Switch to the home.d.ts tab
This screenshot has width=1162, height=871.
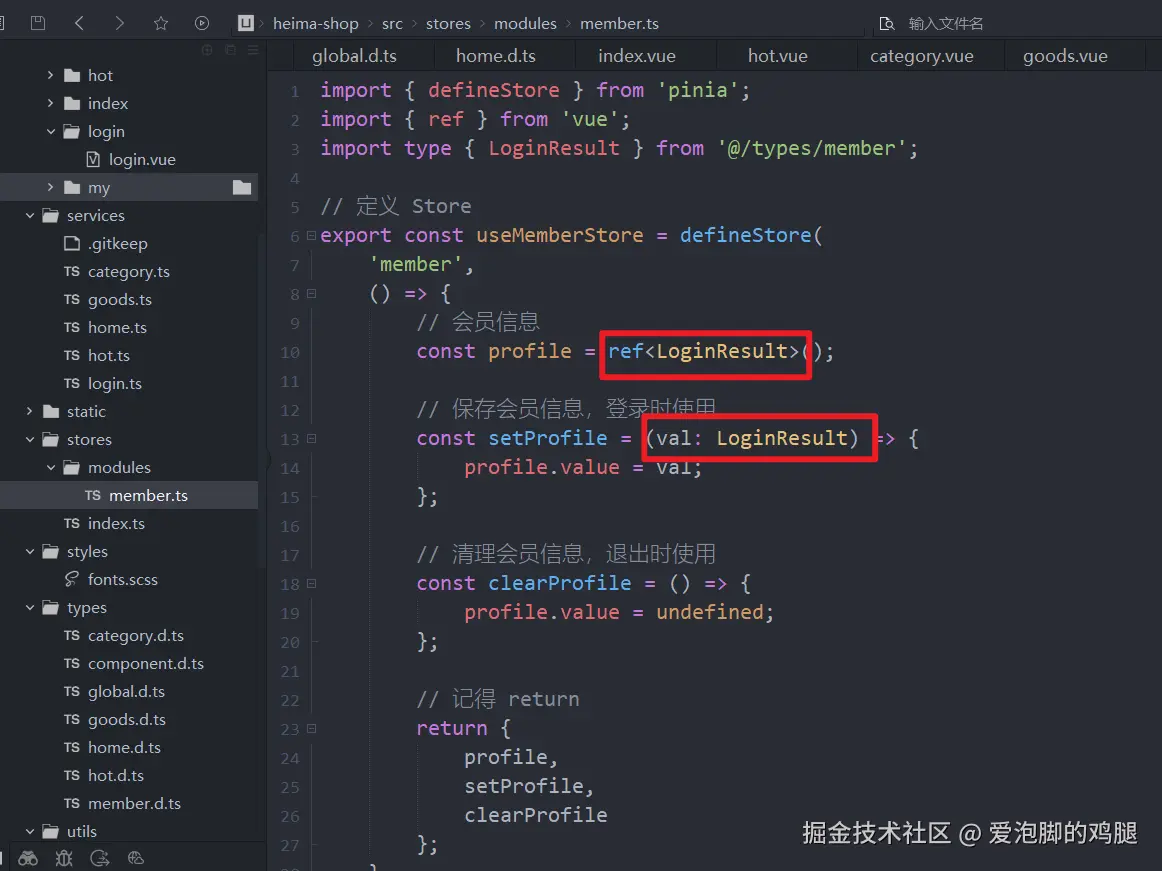coord(496,56)
